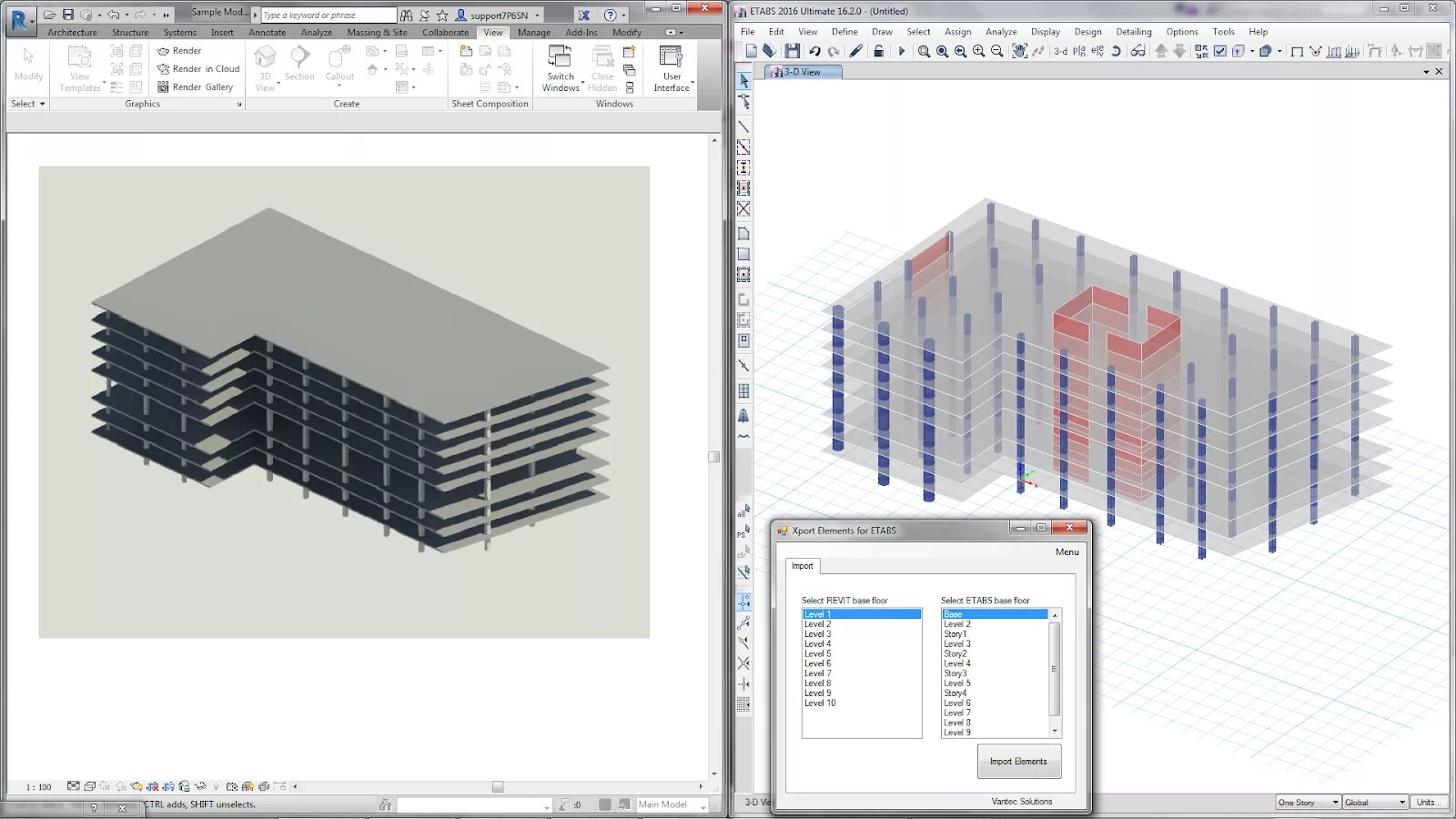Undo the last action in Revit

(113, 15)
